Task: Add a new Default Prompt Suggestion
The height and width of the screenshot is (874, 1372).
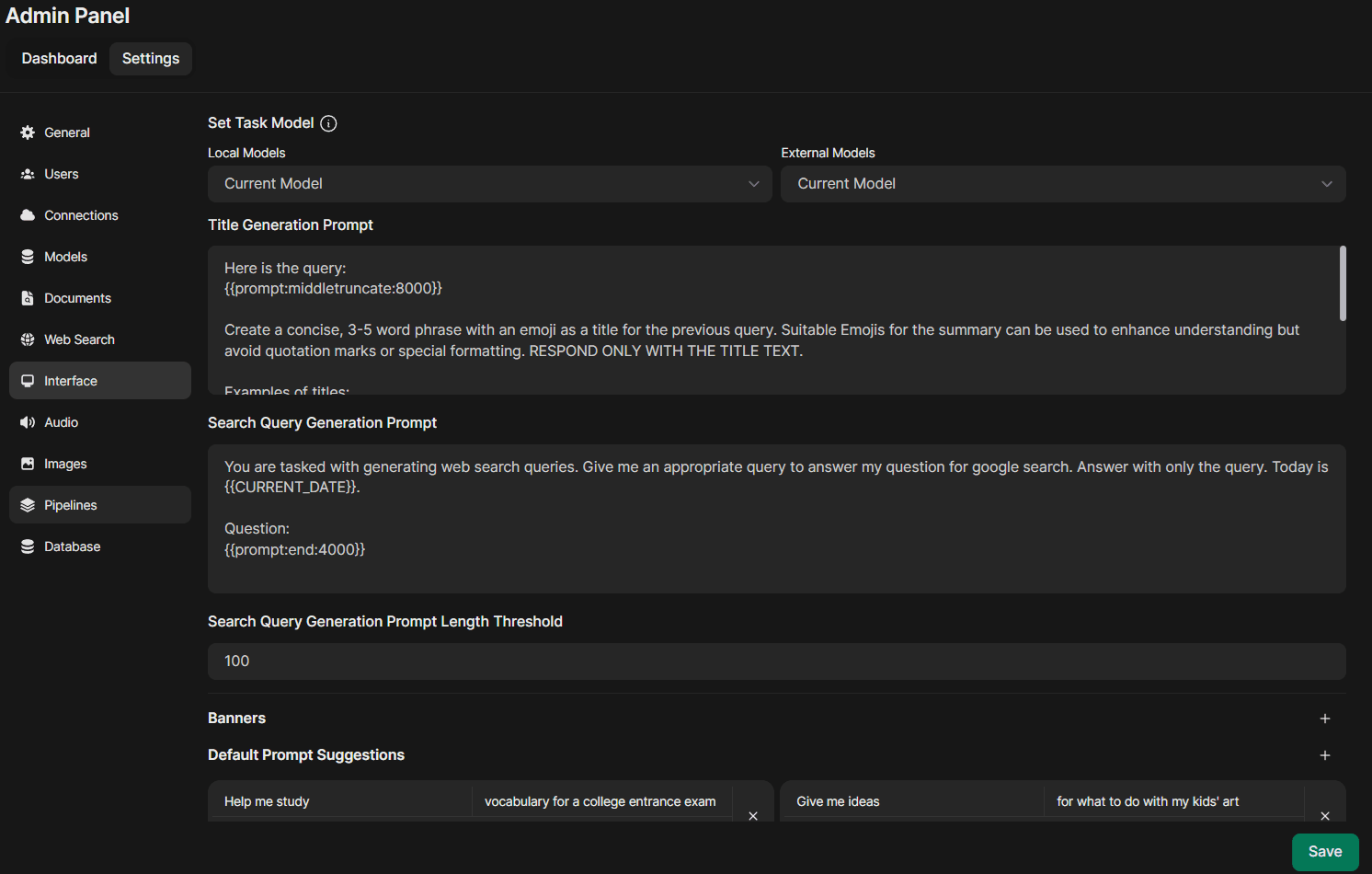Action: pos(1325,754)
